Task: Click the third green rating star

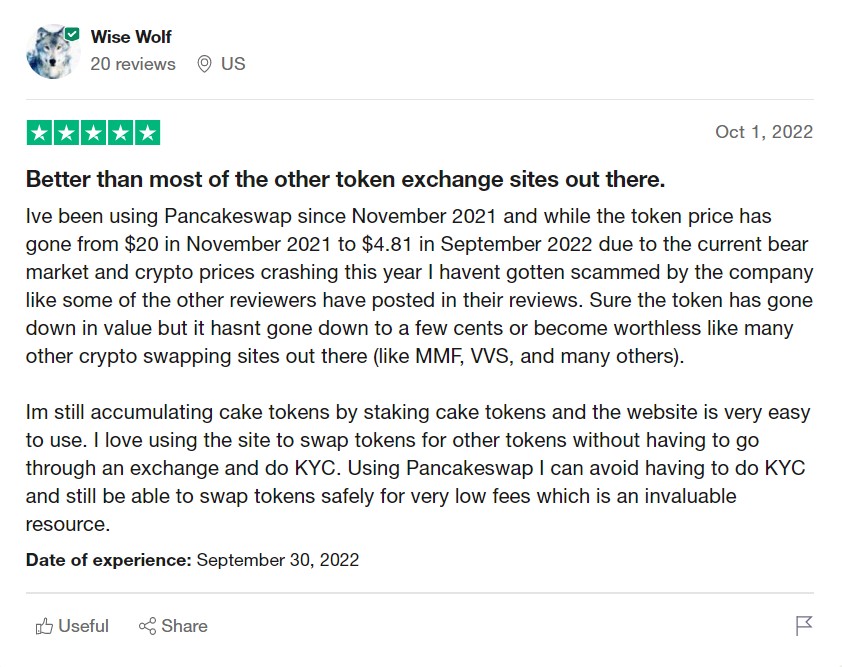Action: pyautogui.click(x=93, y=133)
